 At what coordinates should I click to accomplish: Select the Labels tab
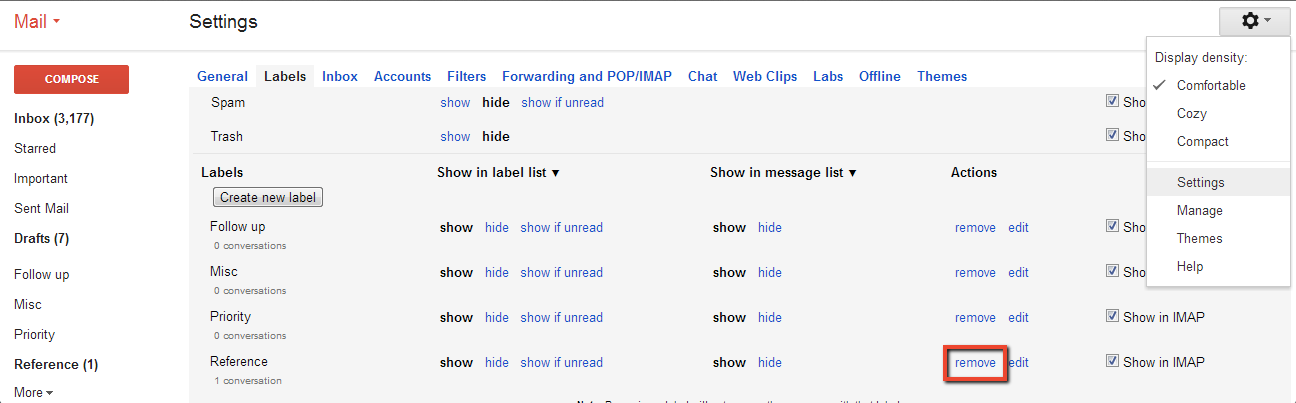coord(285,76)
